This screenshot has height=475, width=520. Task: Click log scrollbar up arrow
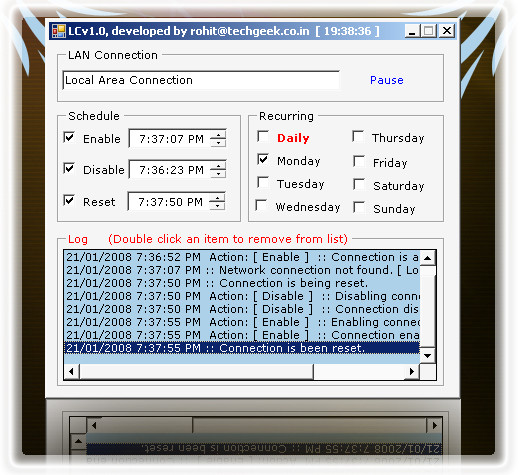pyautogui.click(x=428, y=258)
